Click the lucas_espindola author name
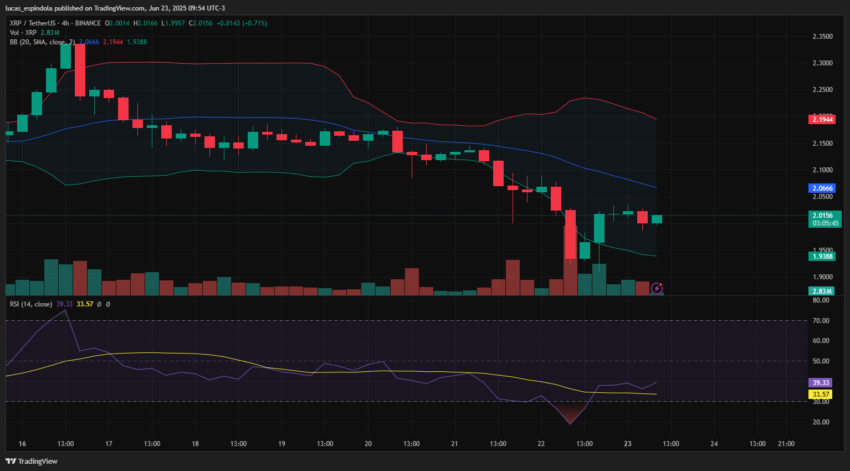The width and height of the screenshot is (850, 471). click(28, 8)
